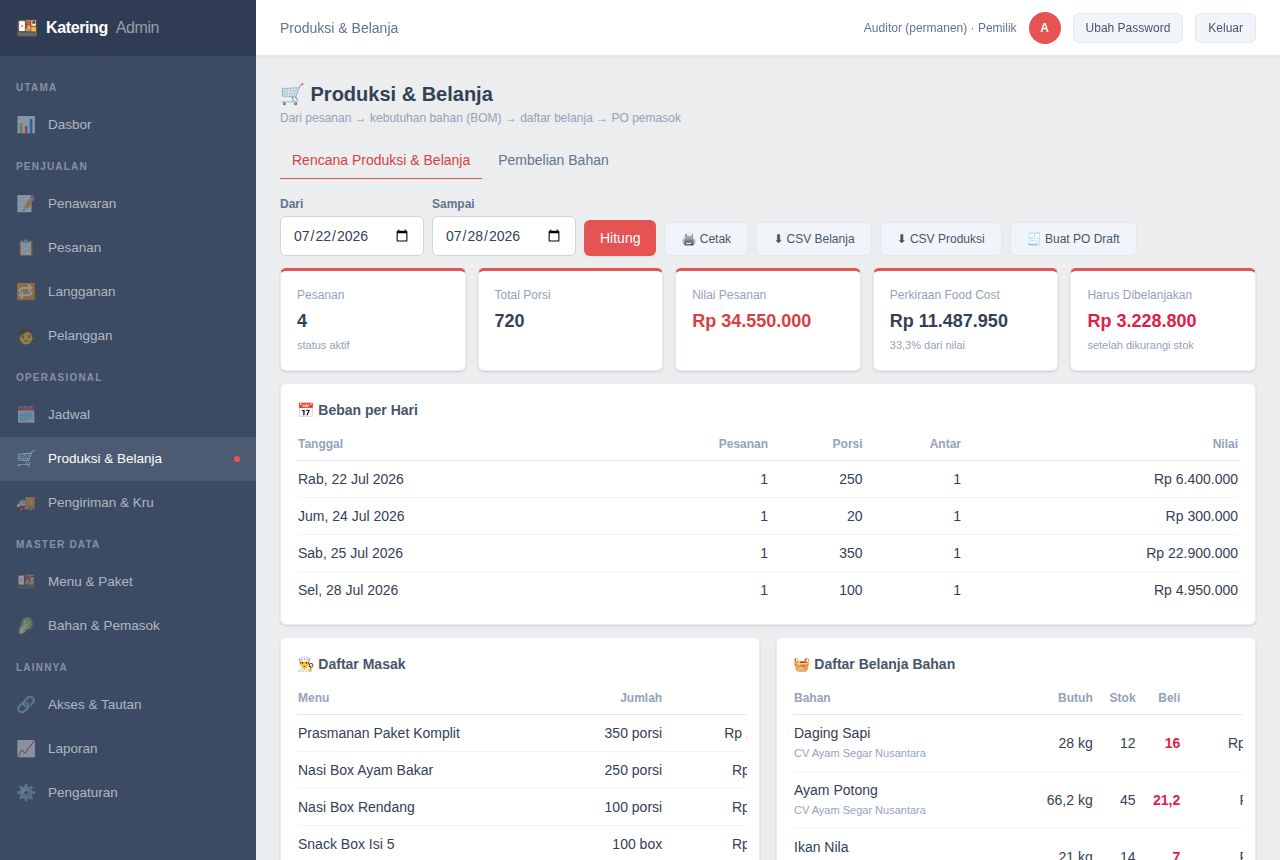The image size is (1280, 860).
Task: Switch to Rencana Produksi & Belanja tab
Action: (381, 160)
